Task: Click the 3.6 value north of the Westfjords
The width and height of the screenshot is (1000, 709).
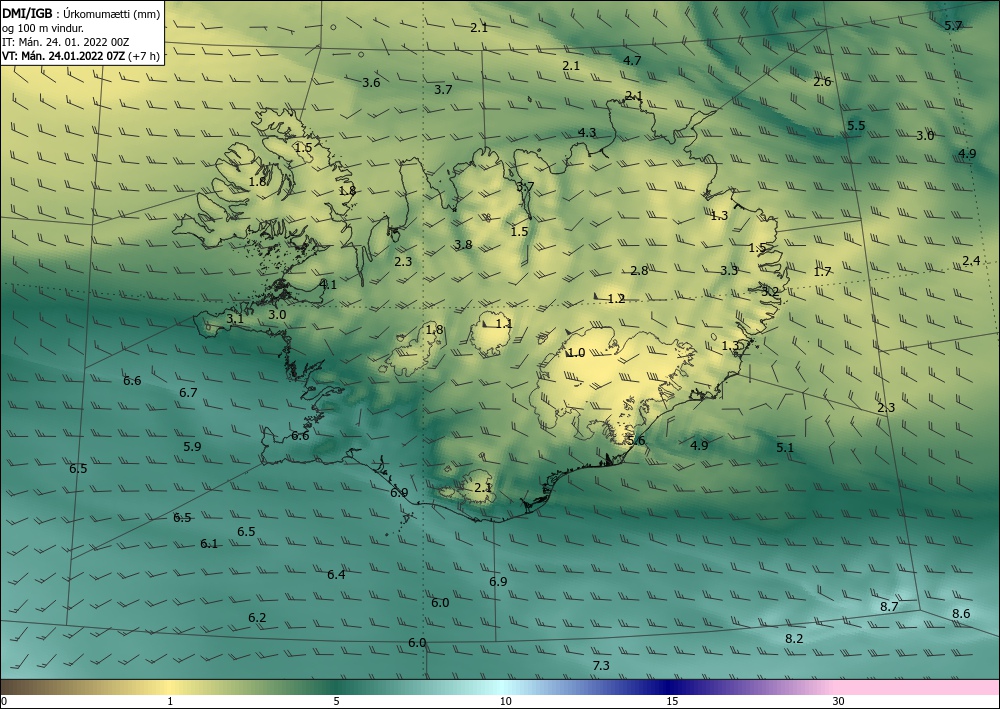Action: tap(371, 83)
